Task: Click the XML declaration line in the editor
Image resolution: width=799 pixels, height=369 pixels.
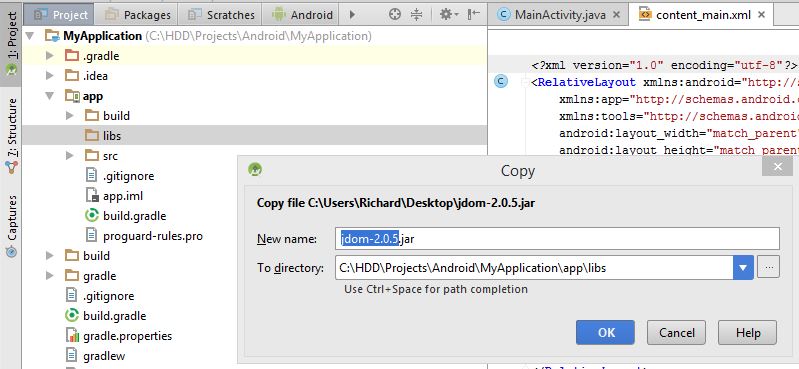Action: tap(664, 65)
